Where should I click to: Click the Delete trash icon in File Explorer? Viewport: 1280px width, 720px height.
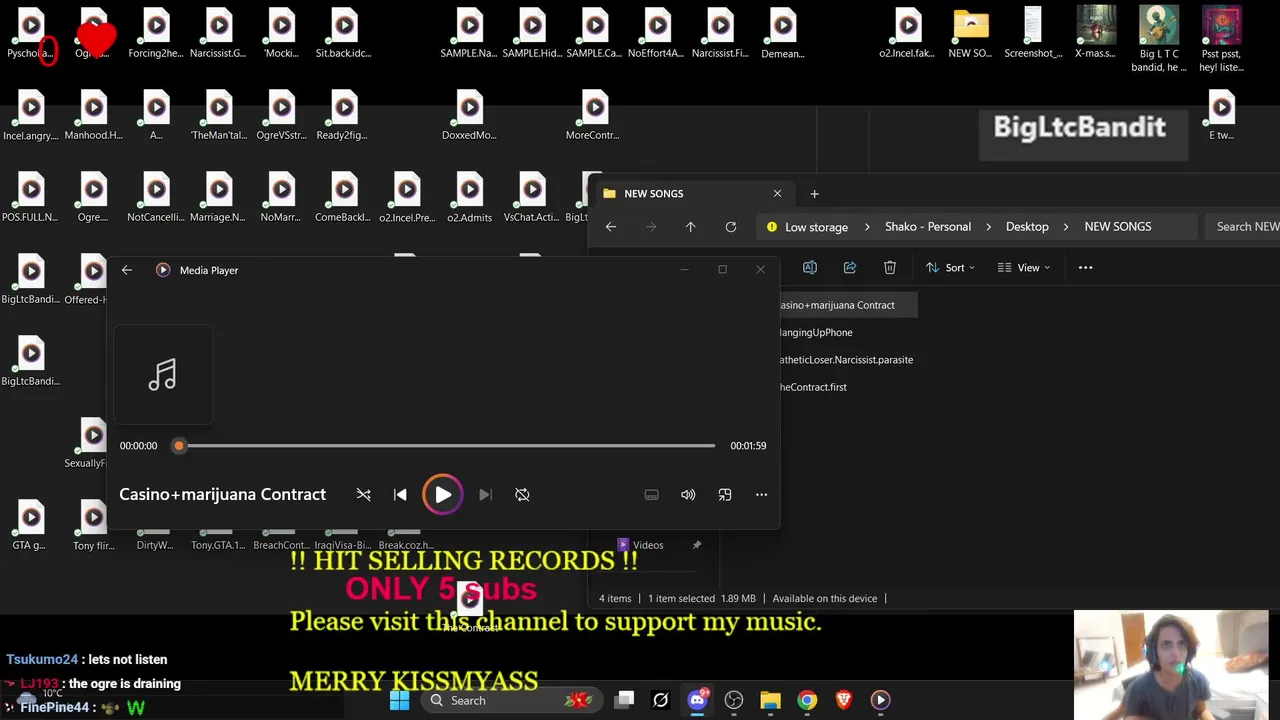(x=890, y=267)
